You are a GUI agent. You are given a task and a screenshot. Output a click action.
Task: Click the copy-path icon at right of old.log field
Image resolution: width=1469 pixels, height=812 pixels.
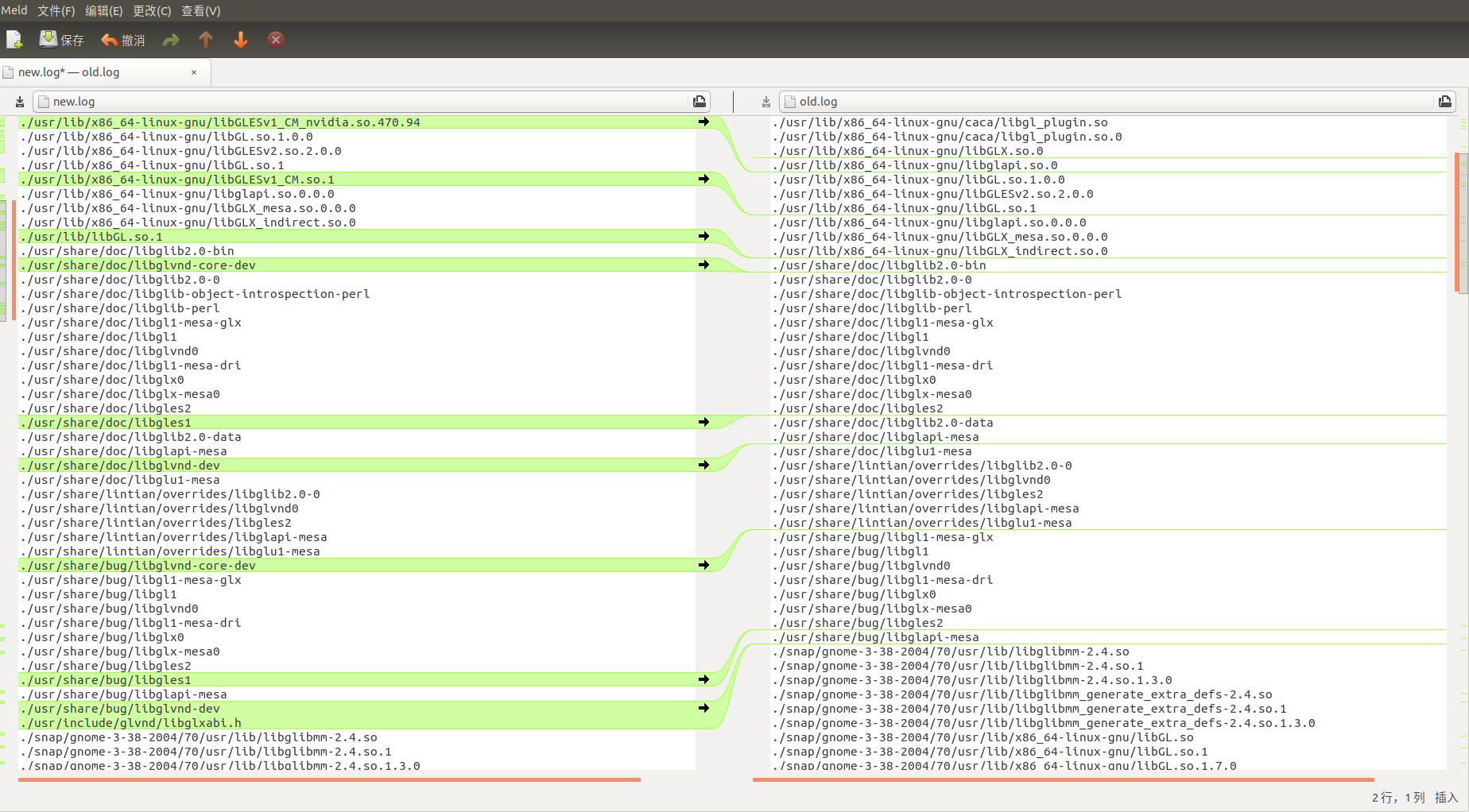pyautogui.click(x=1445, y=101)
